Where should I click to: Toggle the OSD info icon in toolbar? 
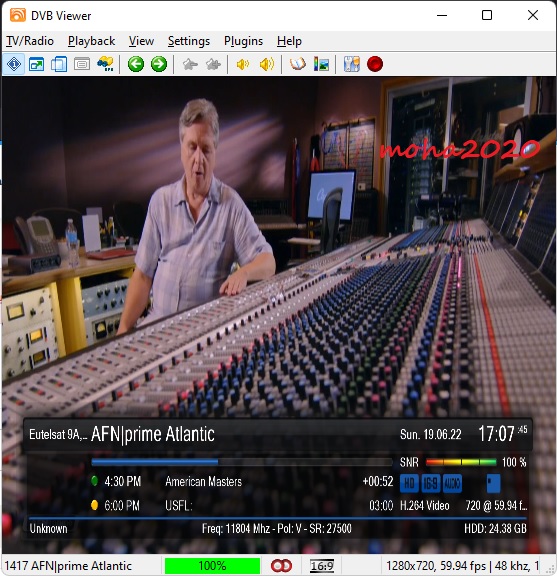(x=14, y=64)
